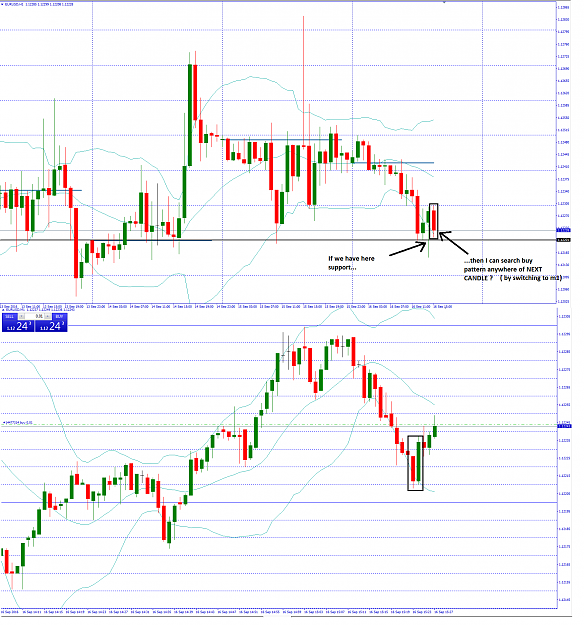The image size is (584, 625).
Task: Increase trade volume with the up arrow
Action: (x=48, y=316)
